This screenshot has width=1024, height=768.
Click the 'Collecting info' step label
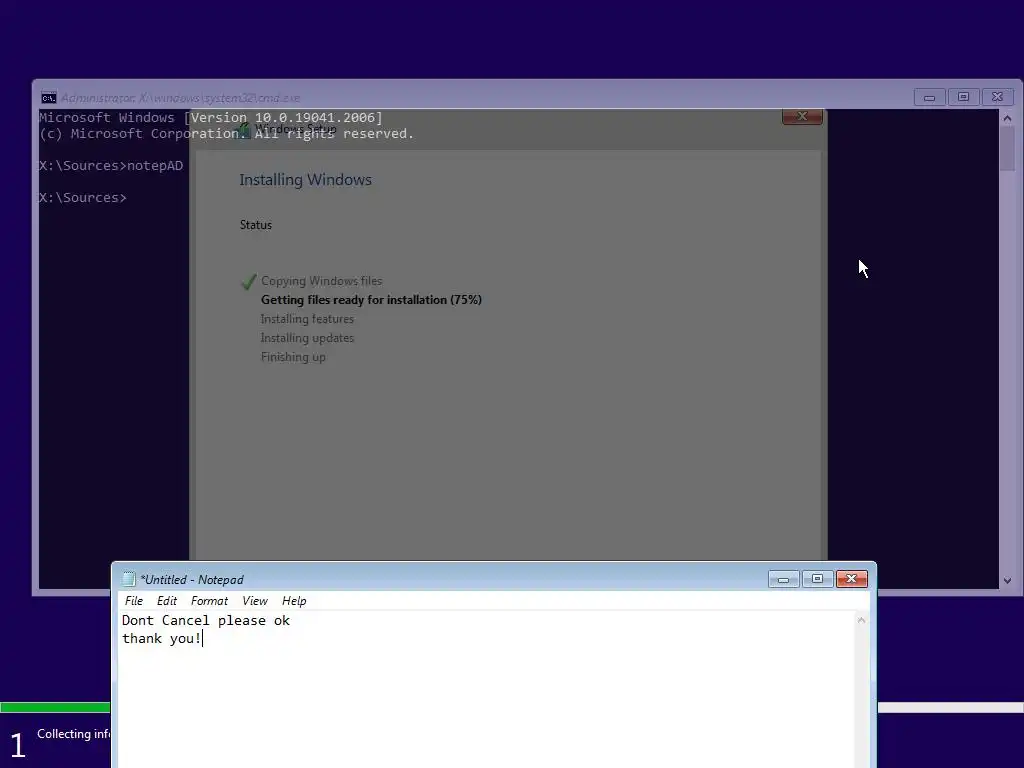[73, 734]
